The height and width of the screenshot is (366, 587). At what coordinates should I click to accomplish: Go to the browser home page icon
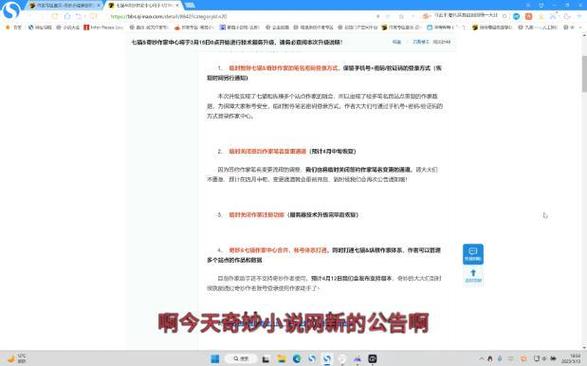pyautogui.click(x=68, y=16)
